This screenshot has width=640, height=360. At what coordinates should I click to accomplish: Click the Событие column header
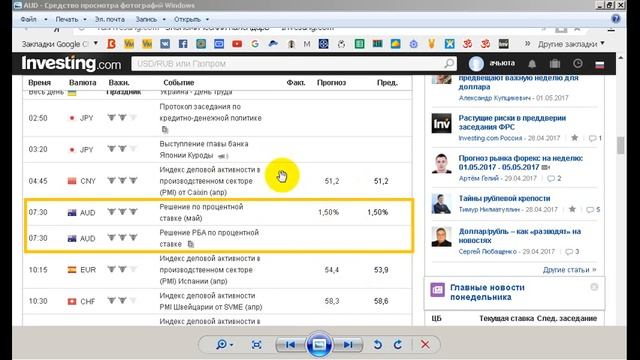[178, 82]
